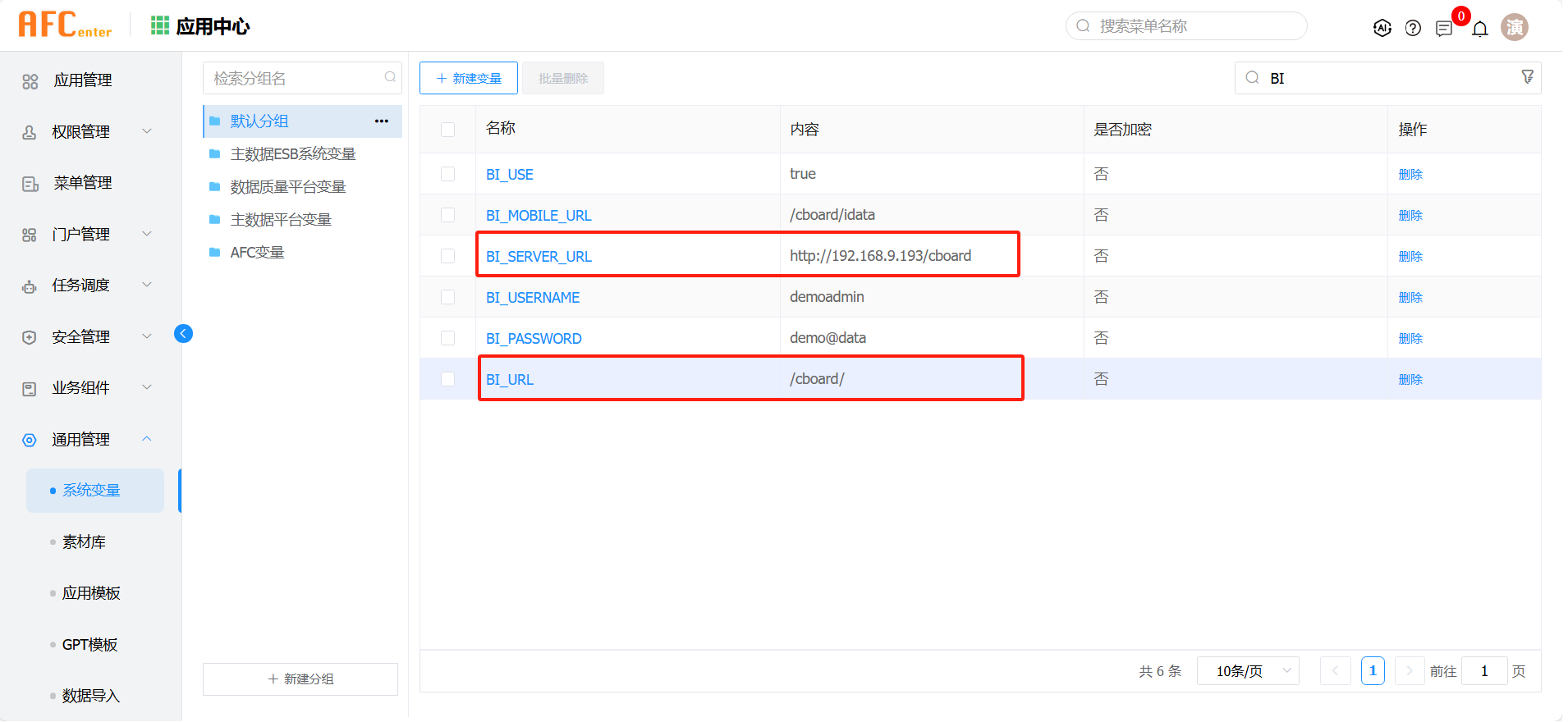The height and width of the screenshot is (722, 1568).
Task: Open more options for 默认分组
Action: tap(382, 121)
